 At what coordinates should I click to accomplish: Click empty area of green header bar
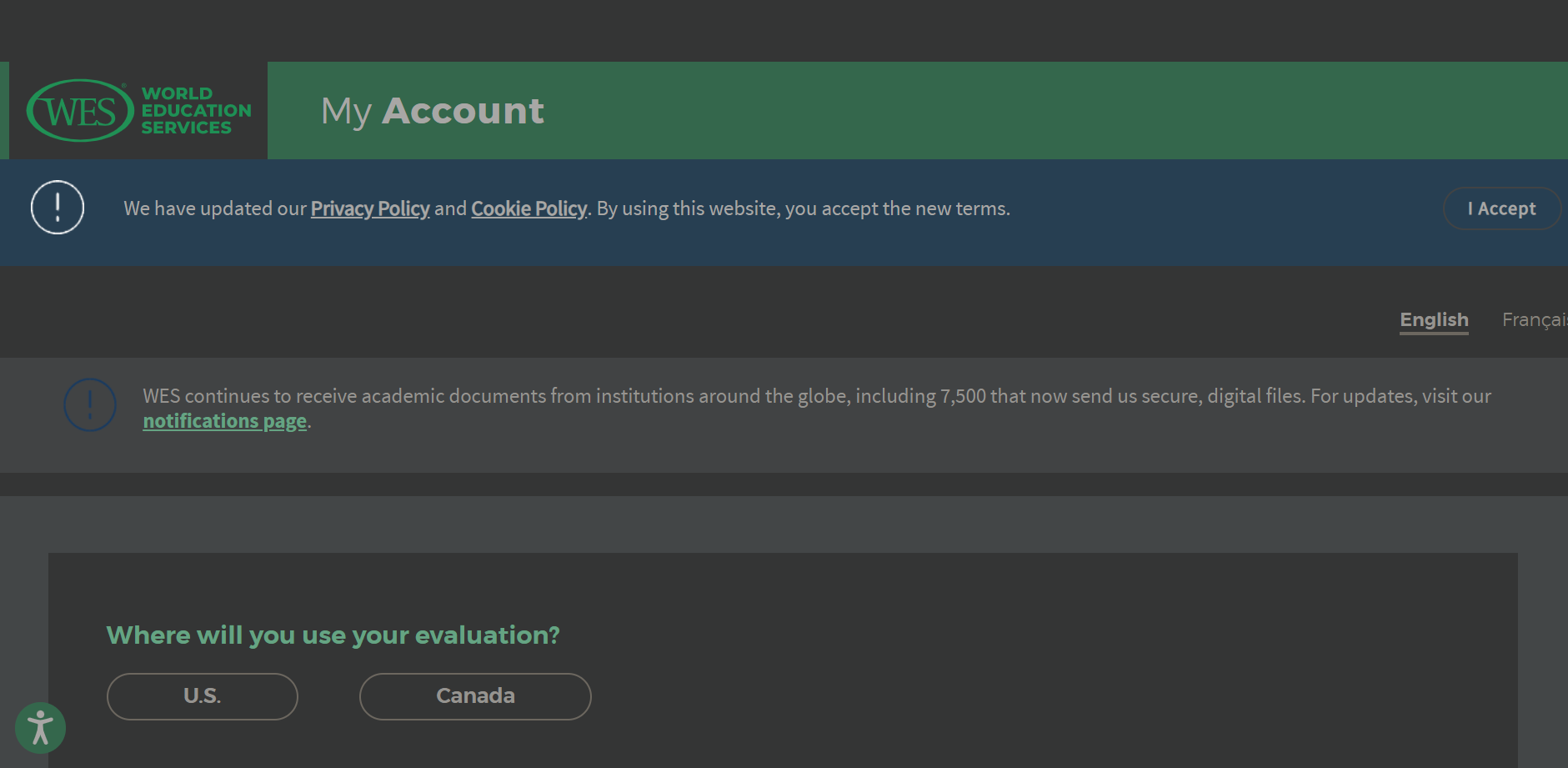point(1042,111)
